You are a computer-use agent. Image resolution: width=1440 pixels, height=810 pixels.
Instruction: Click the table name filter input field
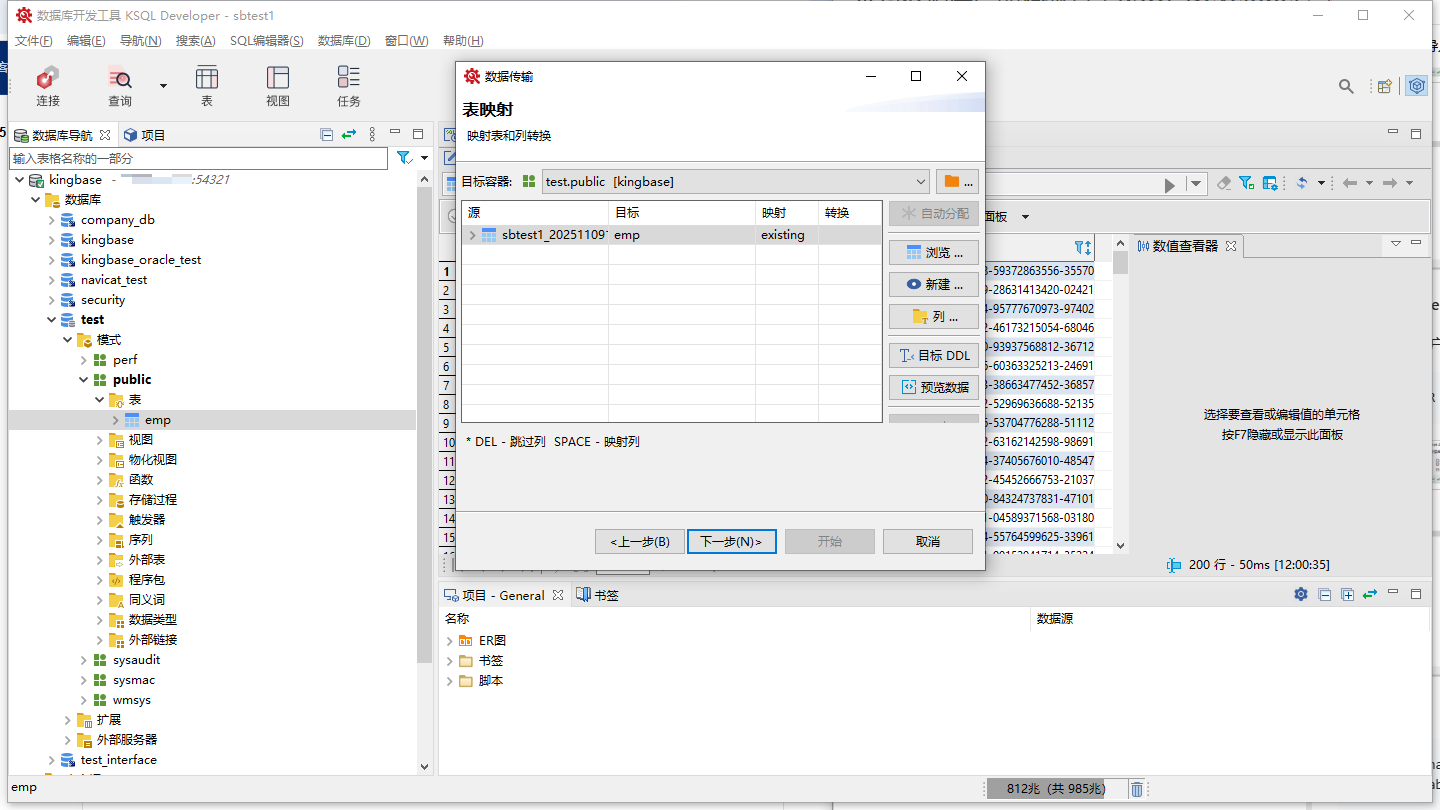pos(198,158)
